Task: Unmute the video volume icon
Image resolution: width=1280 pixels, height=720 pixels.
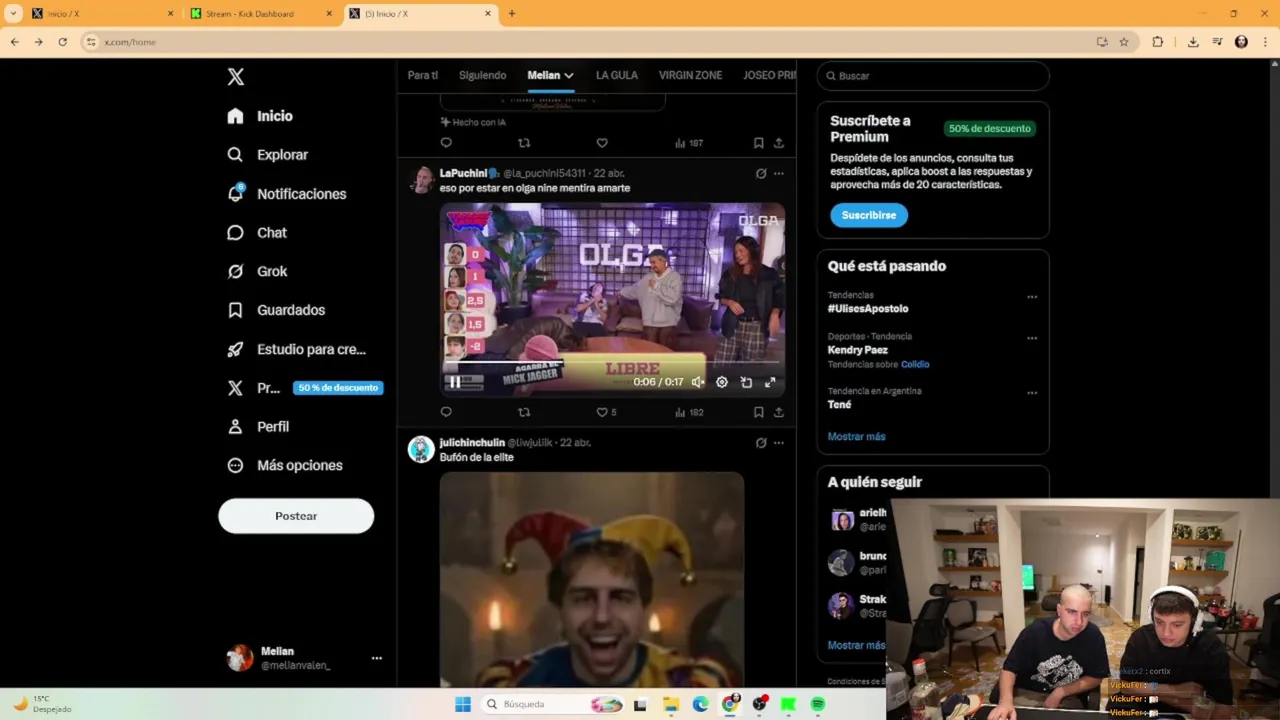Action: coord(698,382)
